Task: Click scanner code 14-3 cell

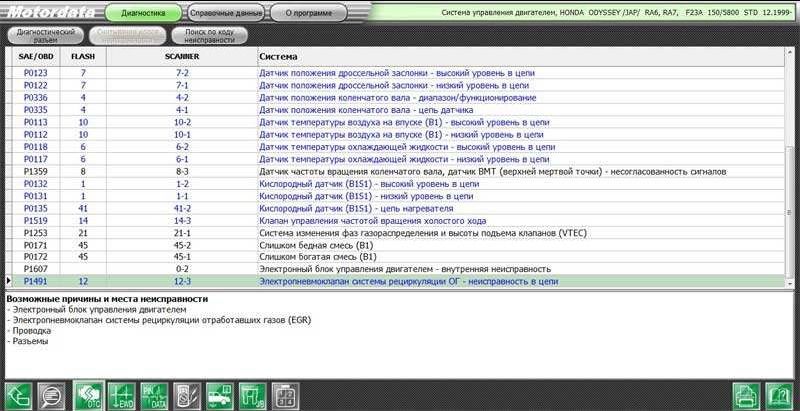Action: point(182,220)
